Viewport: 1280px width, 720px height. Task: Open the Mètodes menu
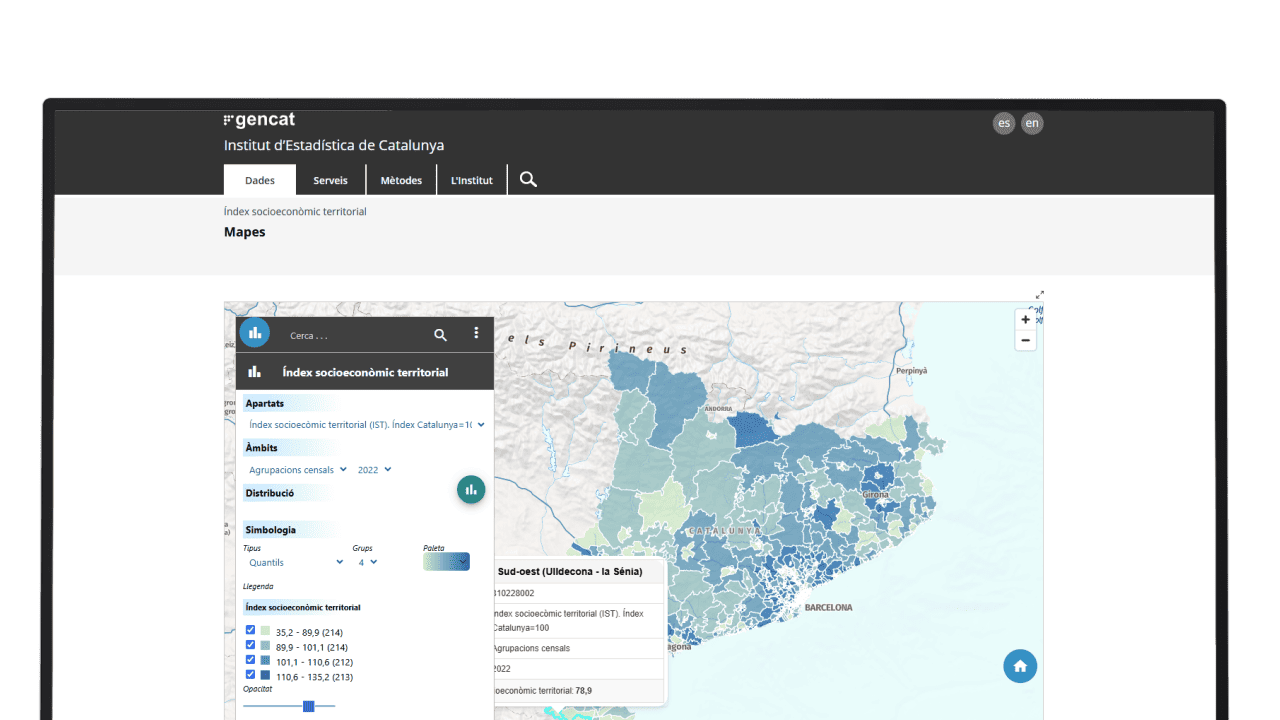tap(401, 180)
